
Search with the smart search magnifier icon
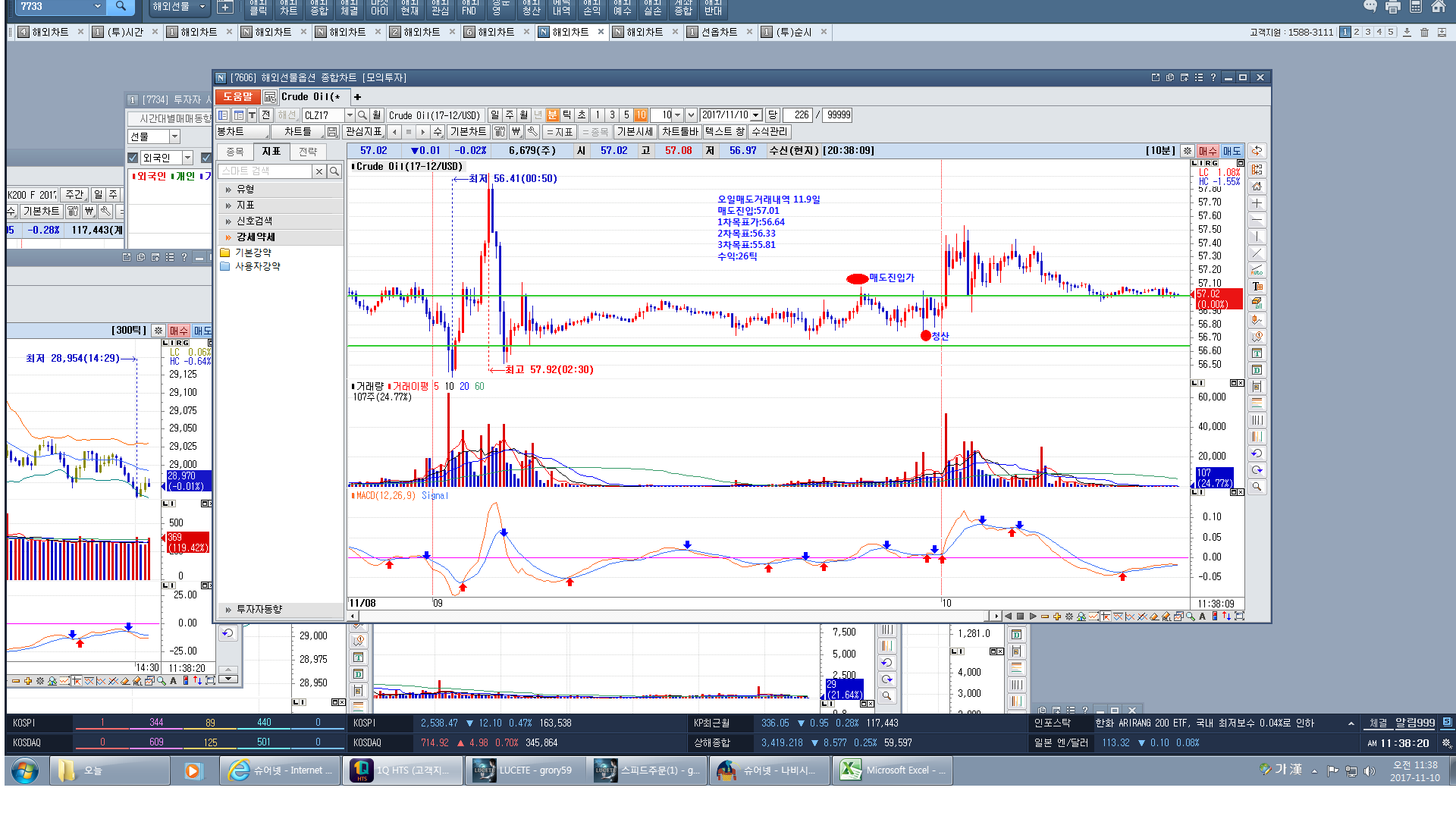(x=334, y=171)
